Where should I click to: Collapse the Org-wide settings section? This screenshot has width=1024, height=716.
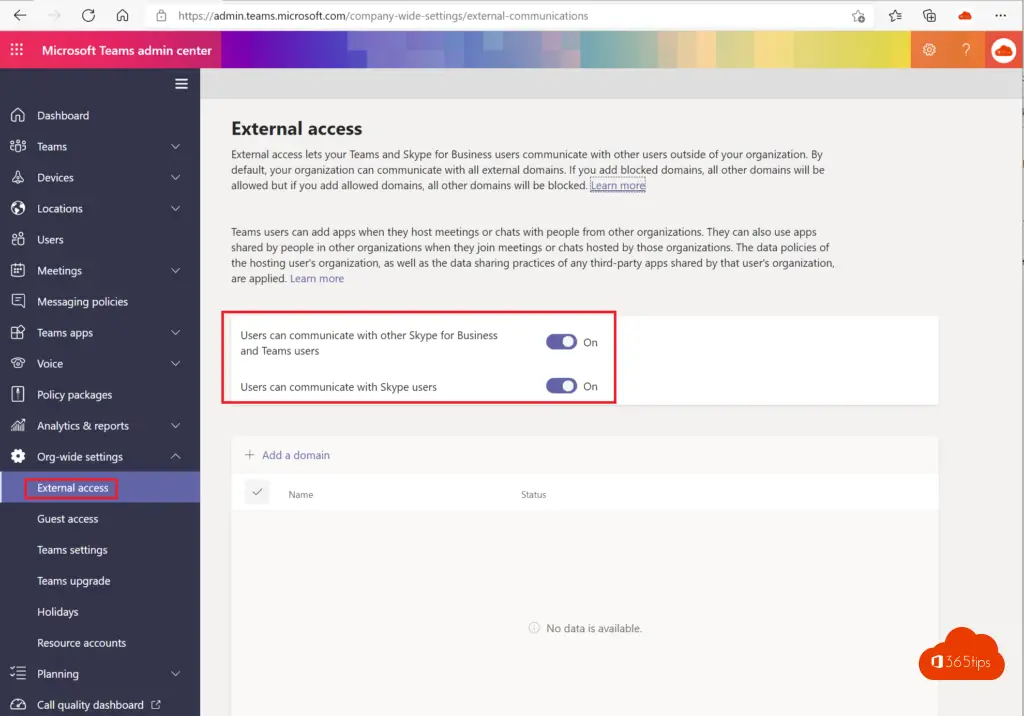(x=176, y=457)
